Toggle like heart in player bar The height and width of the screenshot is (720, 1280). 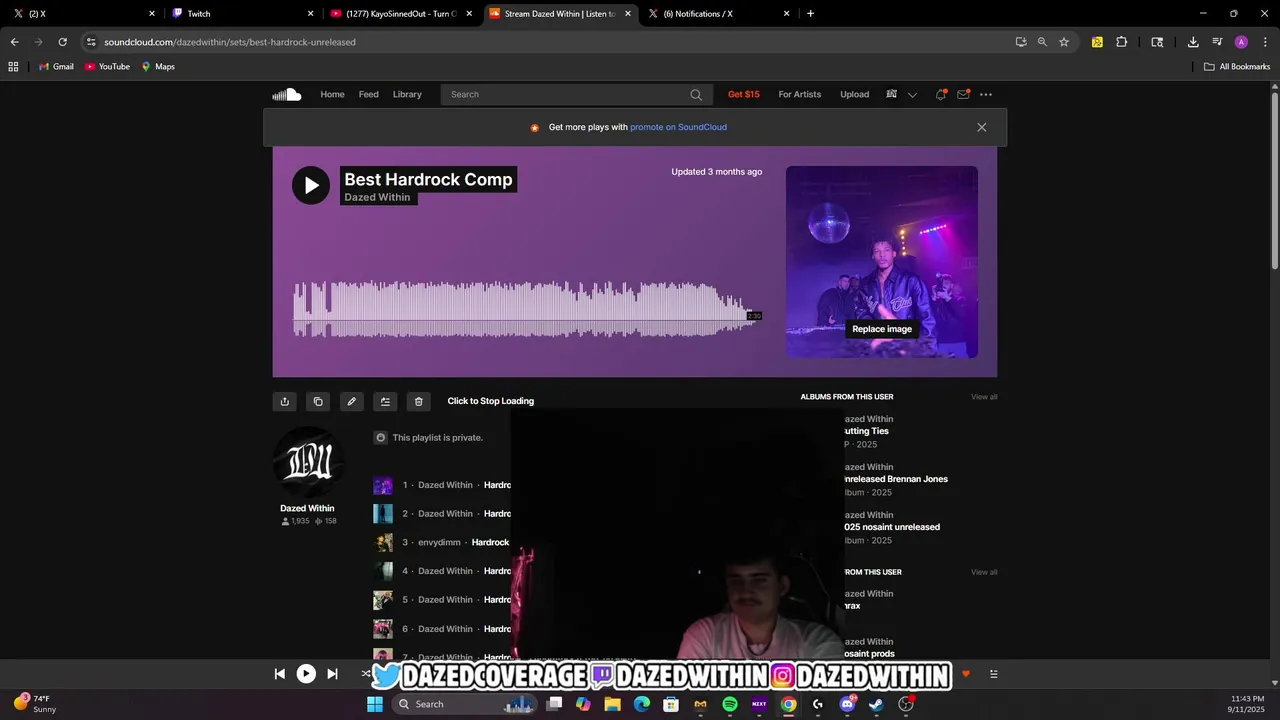(966, 674)
